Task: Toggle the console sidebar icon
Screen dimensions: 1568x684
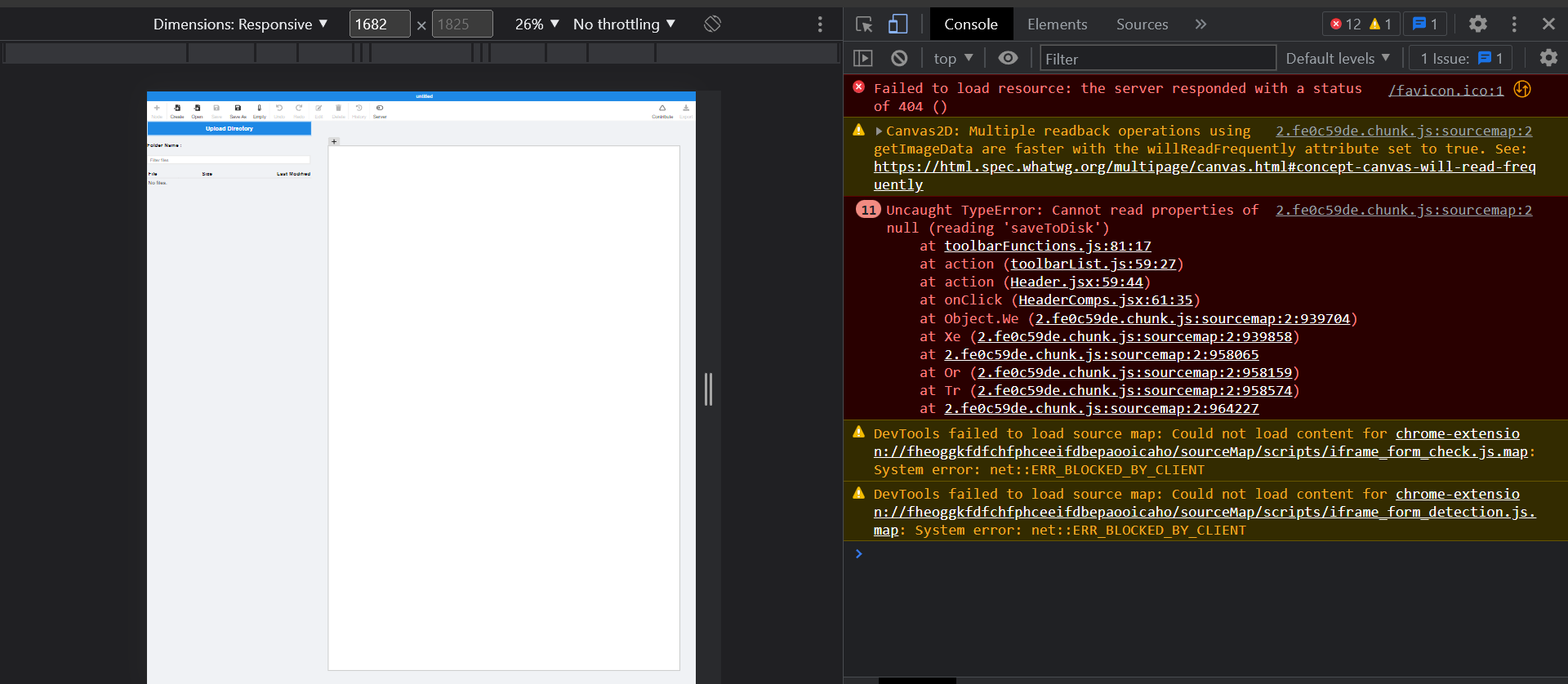Action: coord(863,58)
